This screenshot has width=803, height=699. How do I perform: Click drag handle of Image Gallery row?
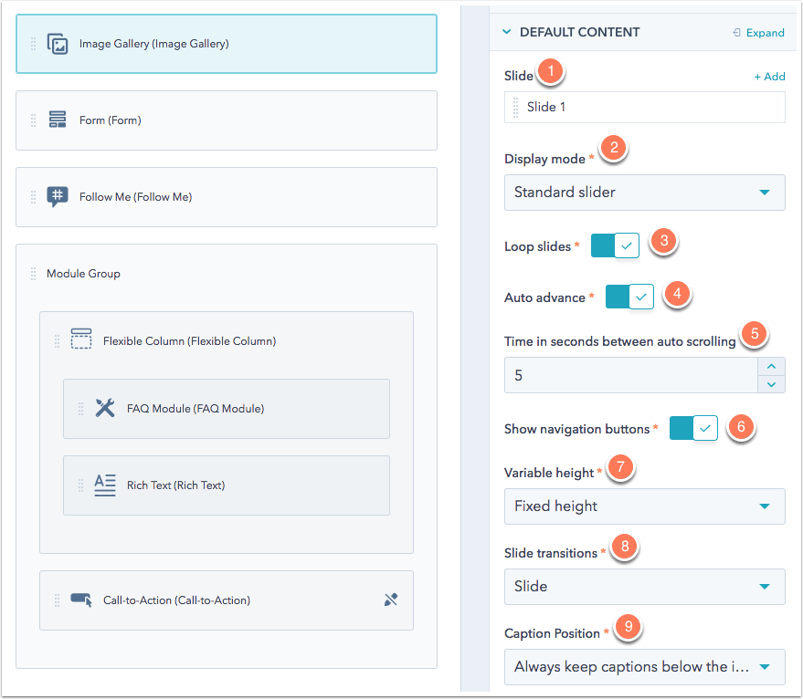point(33,44)
